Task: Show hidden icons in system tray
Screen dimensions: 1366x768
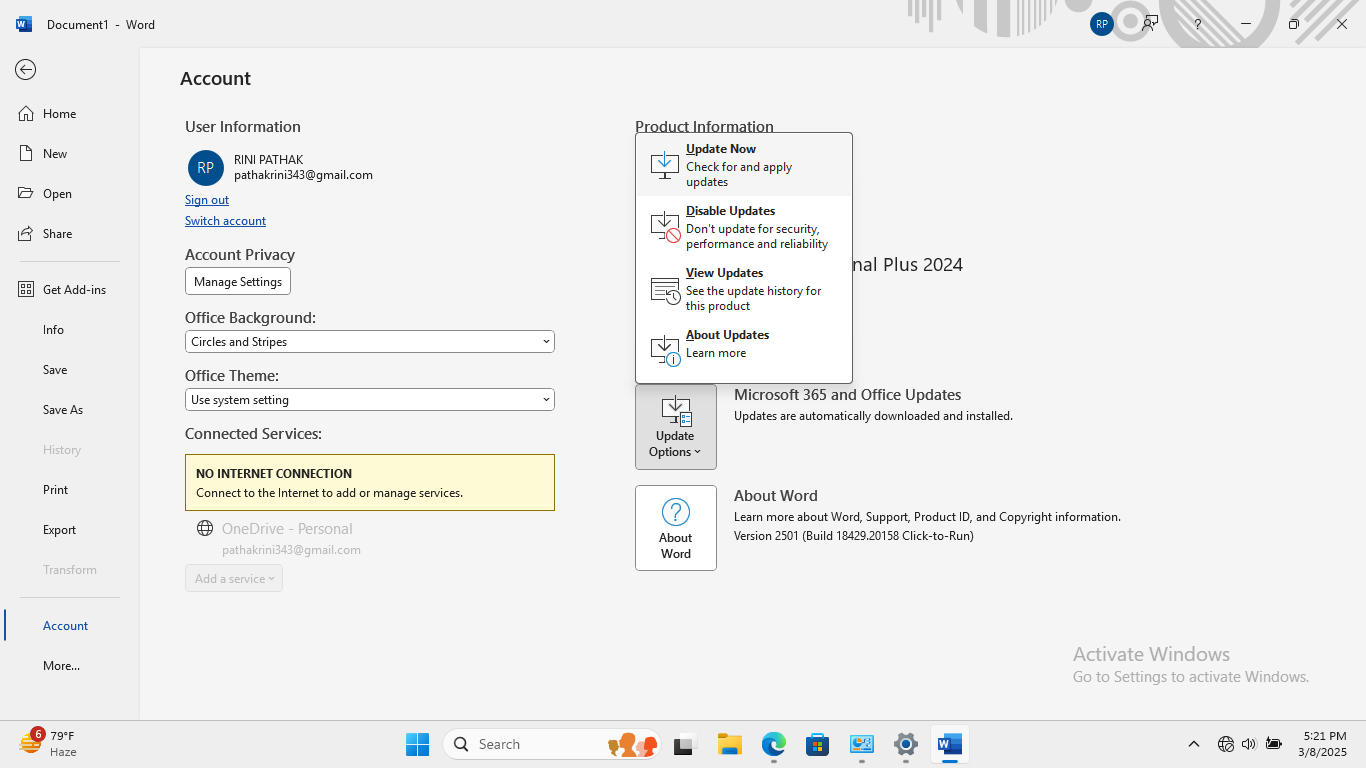Action: tap(1193, 744)
